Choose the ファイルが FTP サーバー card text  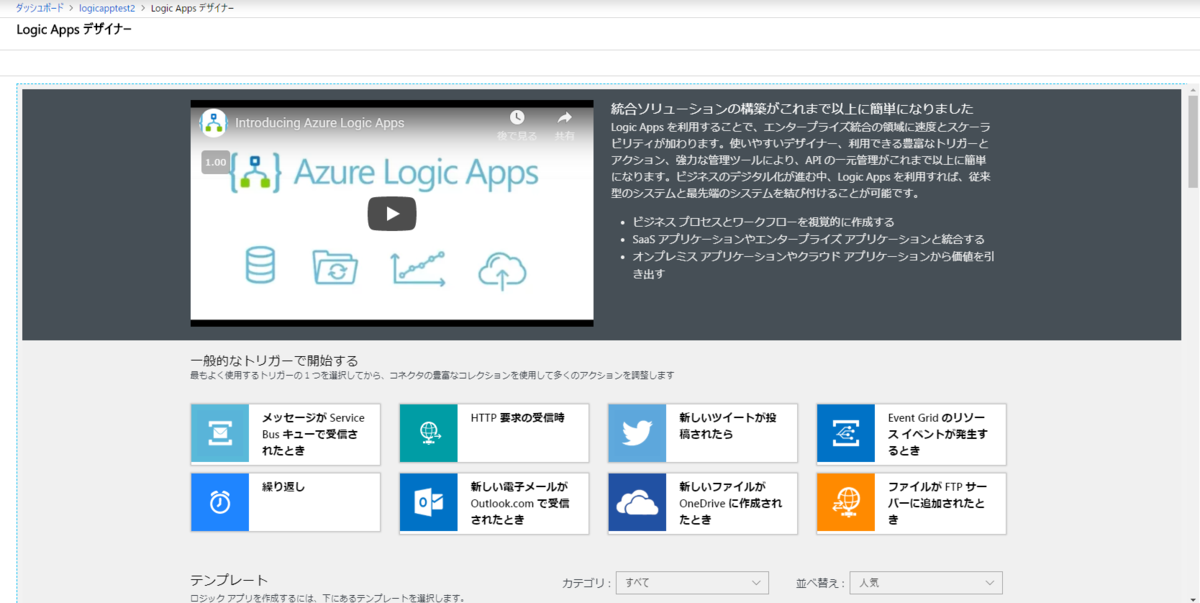(x=938, y=503)
